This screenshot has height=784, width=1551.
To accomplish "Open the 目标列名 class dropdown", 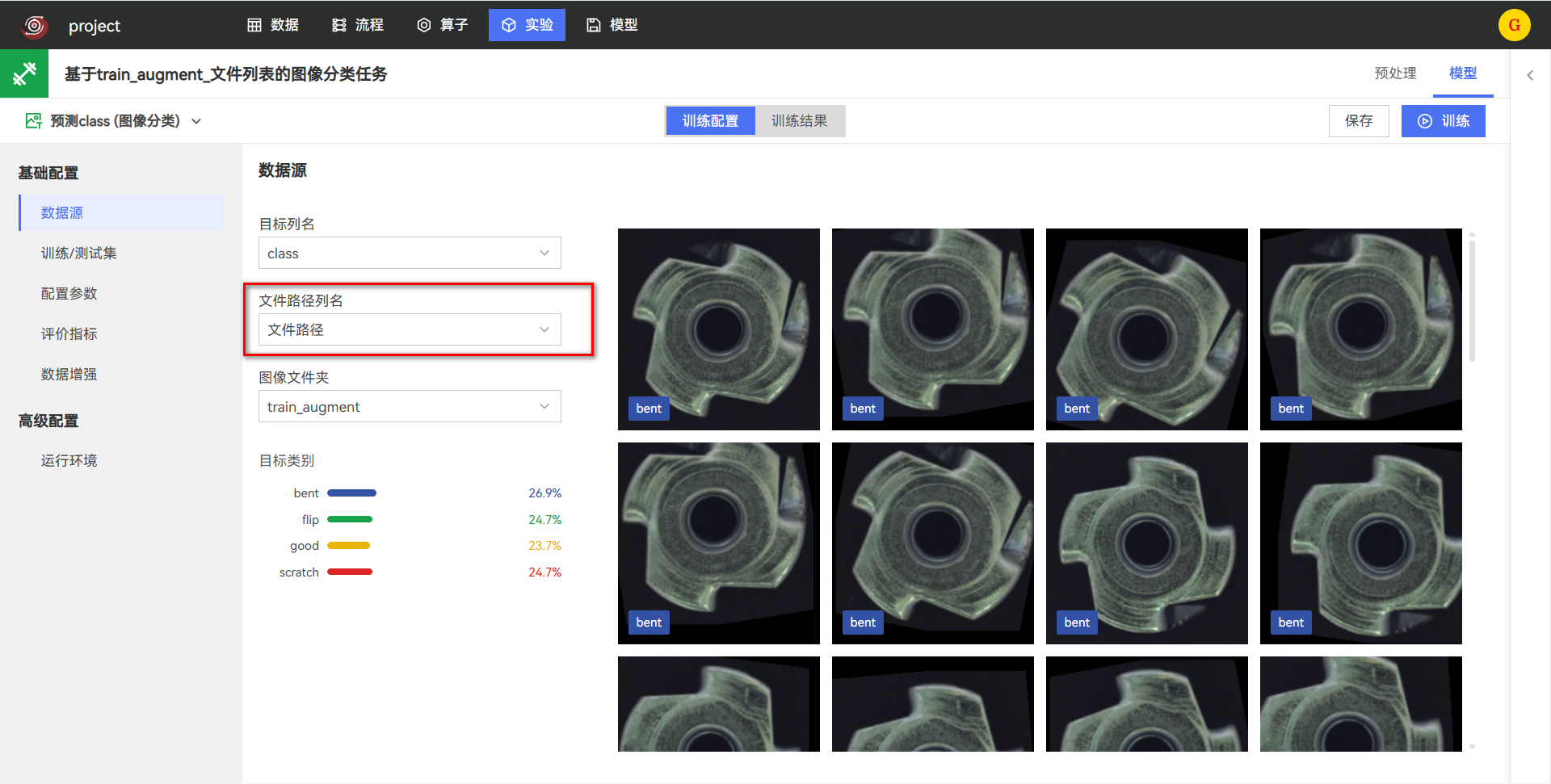I will coord(410,254).
